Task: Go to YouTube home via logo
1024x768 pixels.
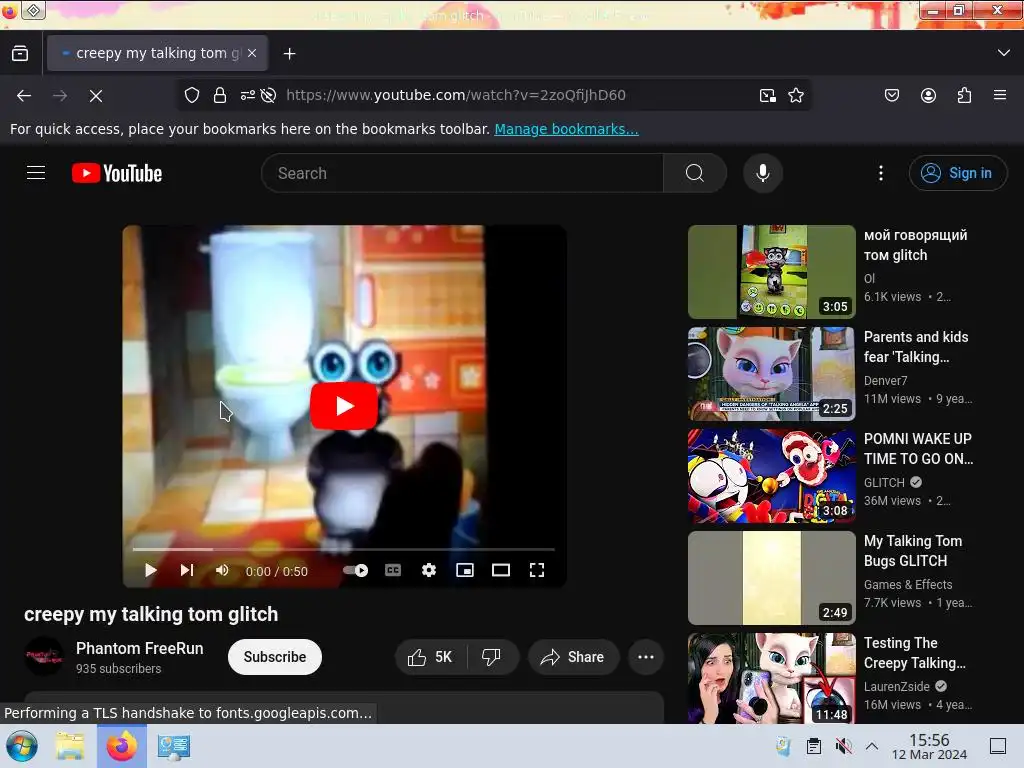Action: tap(117, 173)
